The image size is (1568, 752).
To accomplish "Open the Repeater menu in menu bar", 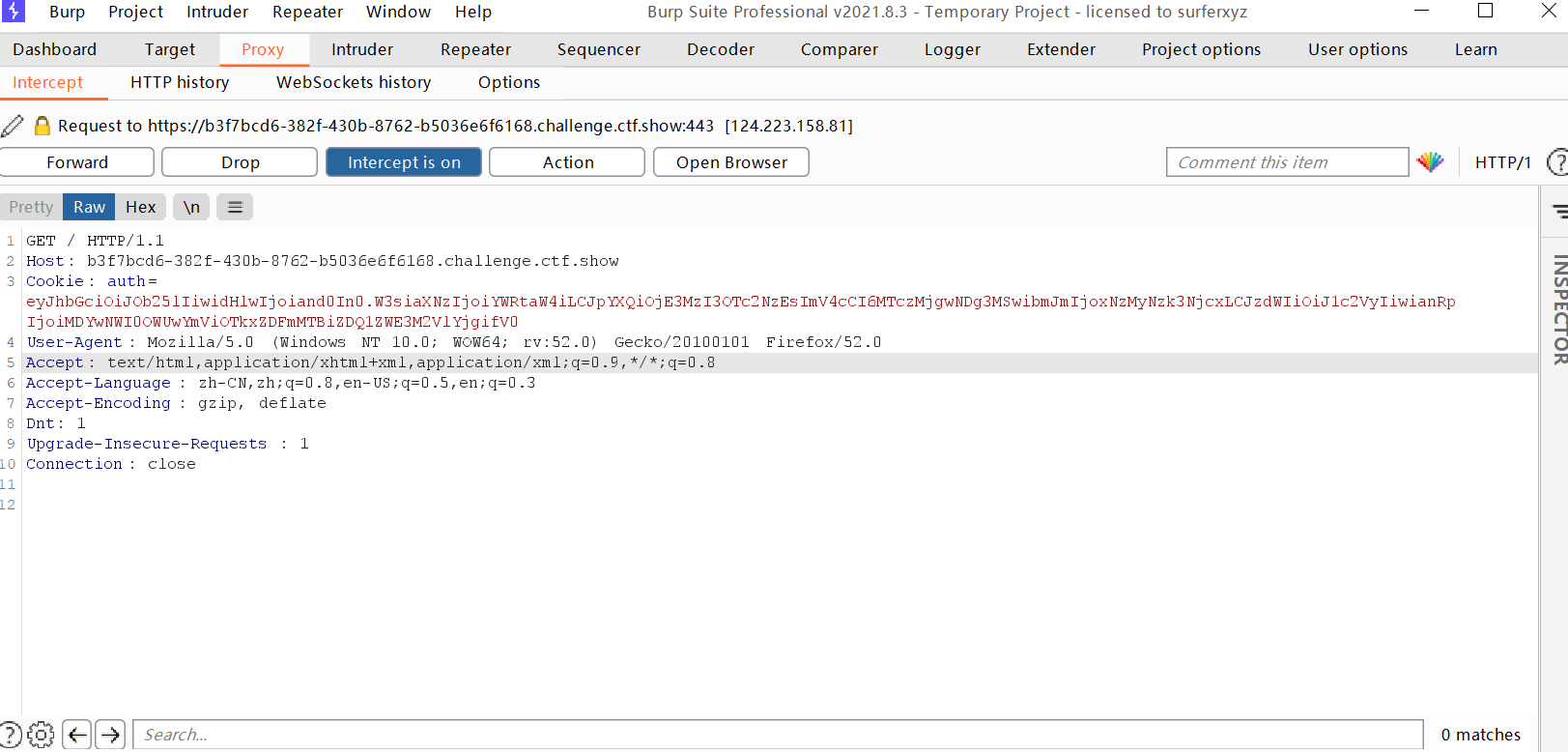I will click(307, 12).
